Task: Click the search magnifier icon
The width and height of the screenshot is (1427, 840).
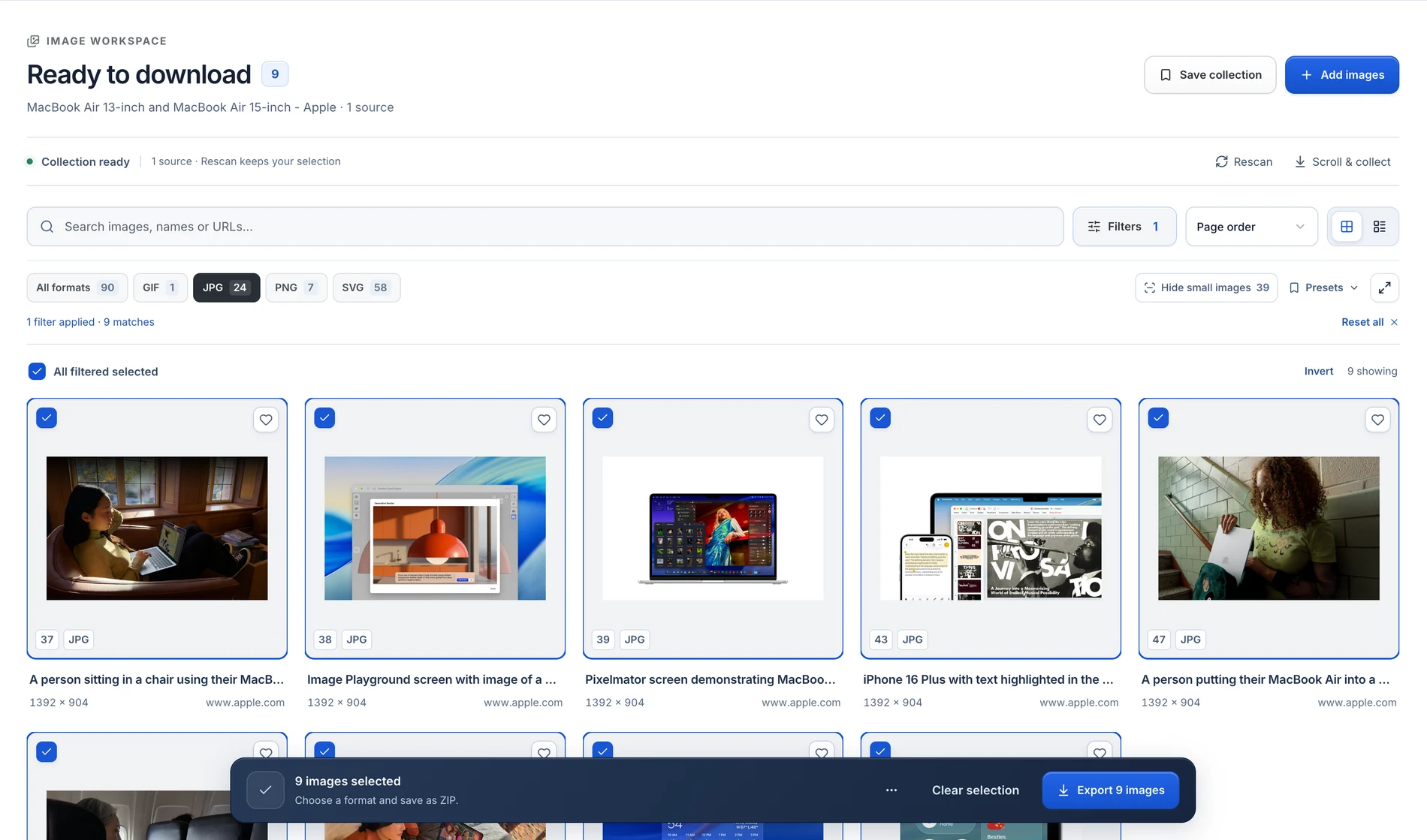Action: (x=47, y=227)
